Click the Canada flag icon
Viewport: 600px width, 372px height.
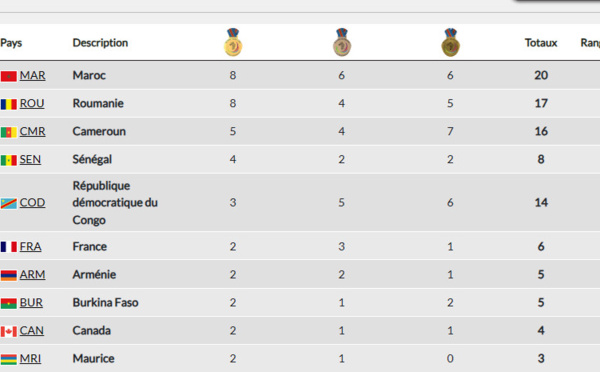[x=8, y=331]
